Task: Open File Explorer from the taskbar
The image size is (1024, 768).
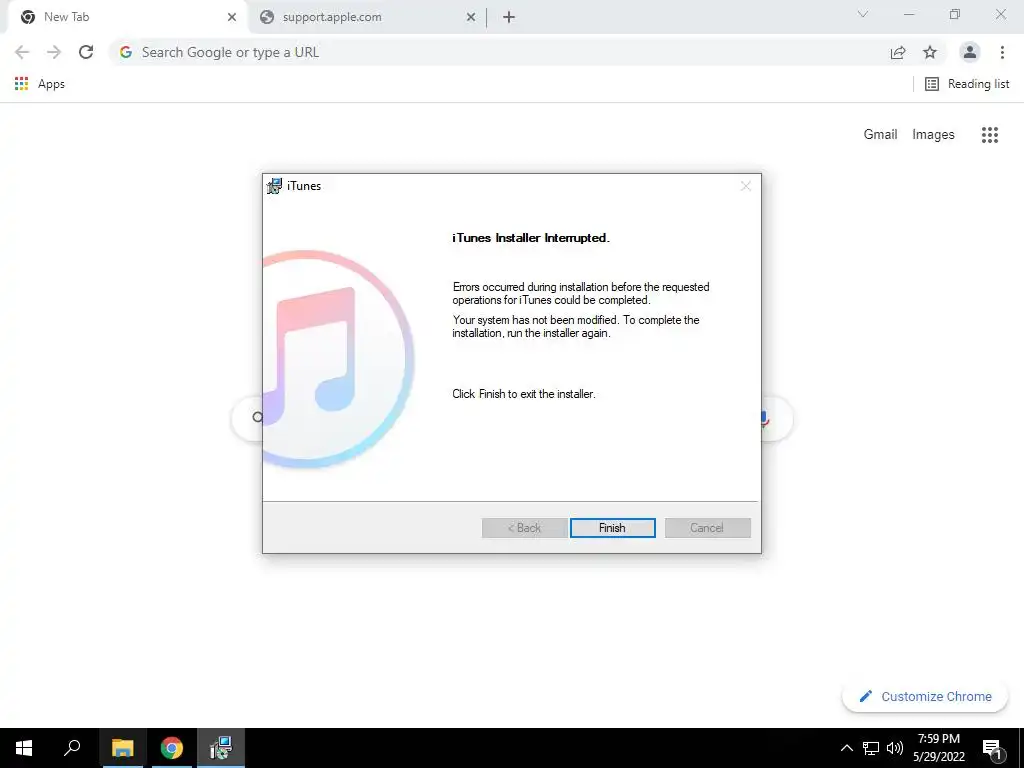Action: pos(122,748)
